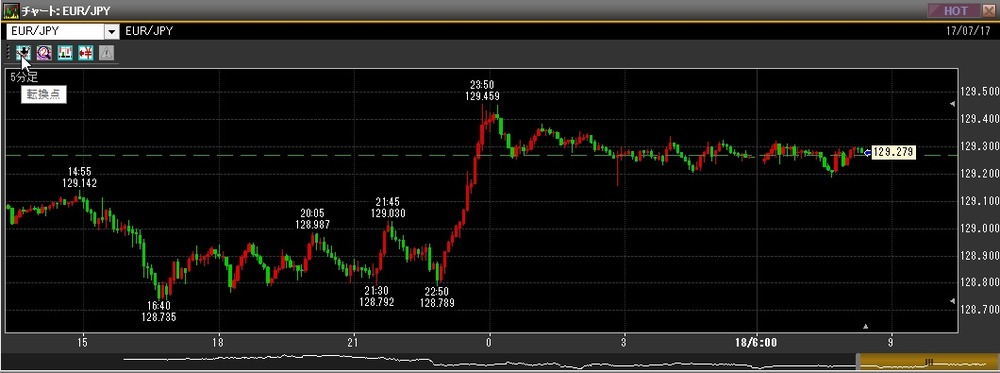
Task: Click the 21:45 129.030 turning point label
Action: (388, 208)
